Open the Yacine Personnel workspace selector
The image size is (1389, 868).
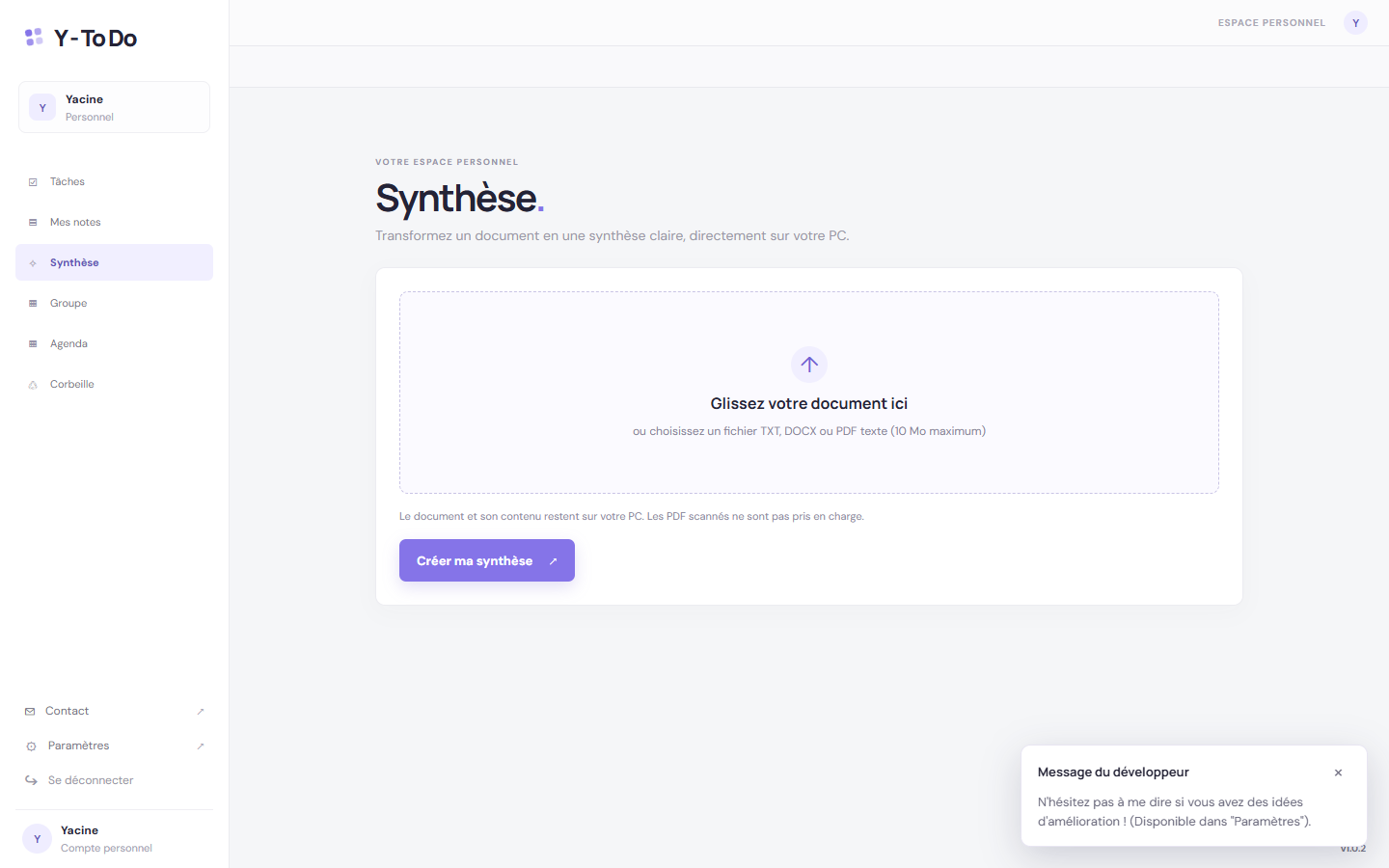click(x=114, y=107)
